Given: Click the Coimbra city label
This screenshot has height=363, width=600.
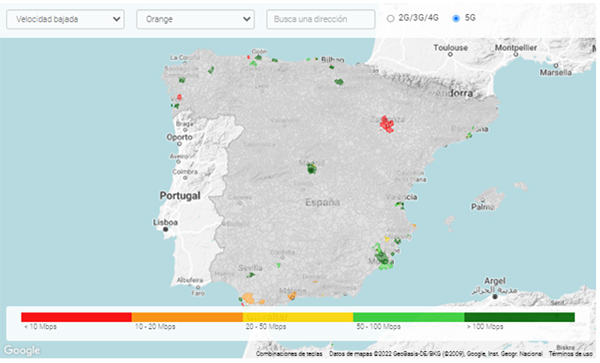Looking at the screenshot, I should 185,172.
